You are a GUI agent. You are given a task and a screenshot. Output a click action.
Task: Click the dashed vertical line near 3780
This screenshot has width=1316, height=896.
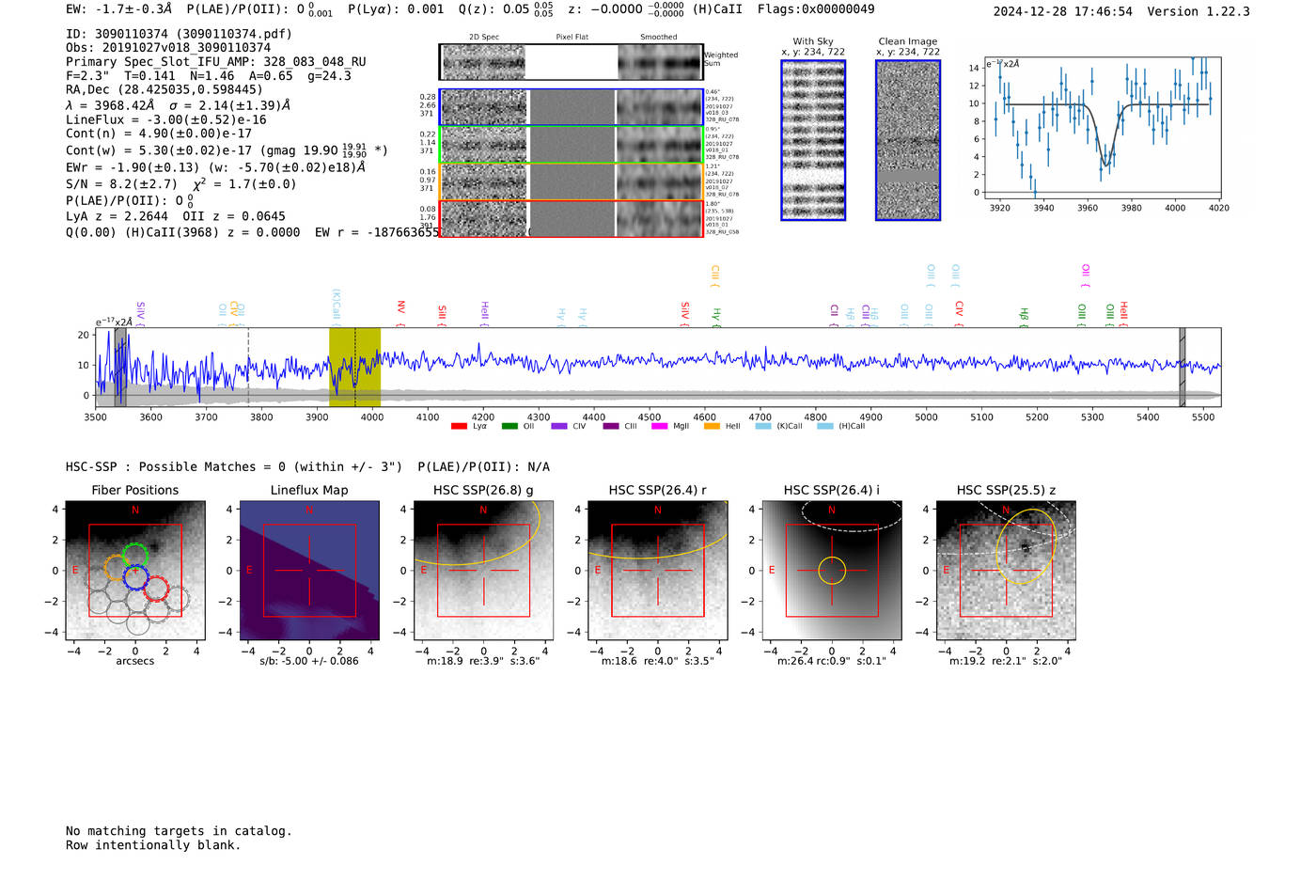tap(248, 368)
